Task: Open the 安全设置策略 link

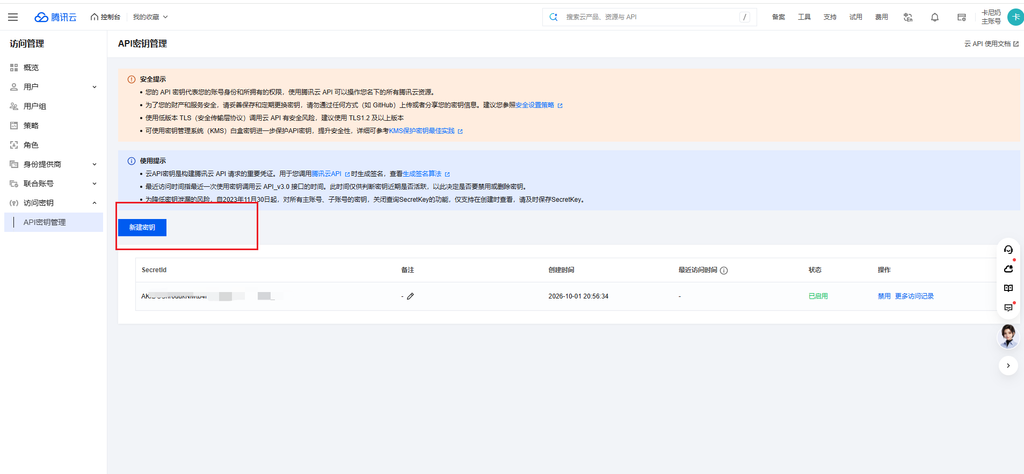Action: click(535, 104)
